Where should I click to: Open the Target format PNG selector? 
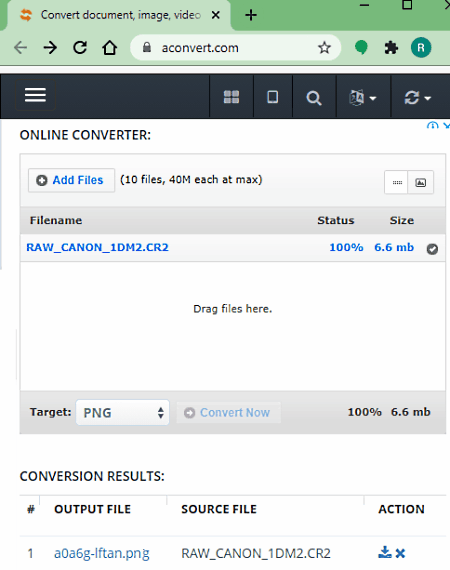(122, 413)
